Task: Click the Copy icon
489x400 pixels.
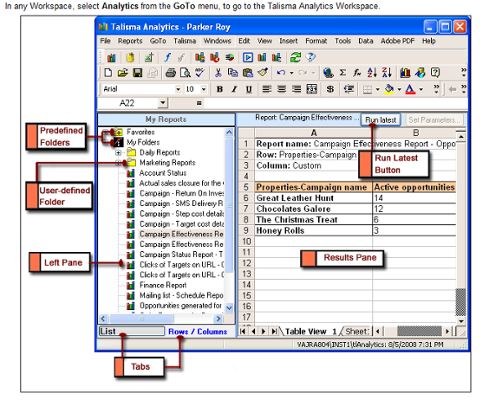Action: (x=232, y=73)
